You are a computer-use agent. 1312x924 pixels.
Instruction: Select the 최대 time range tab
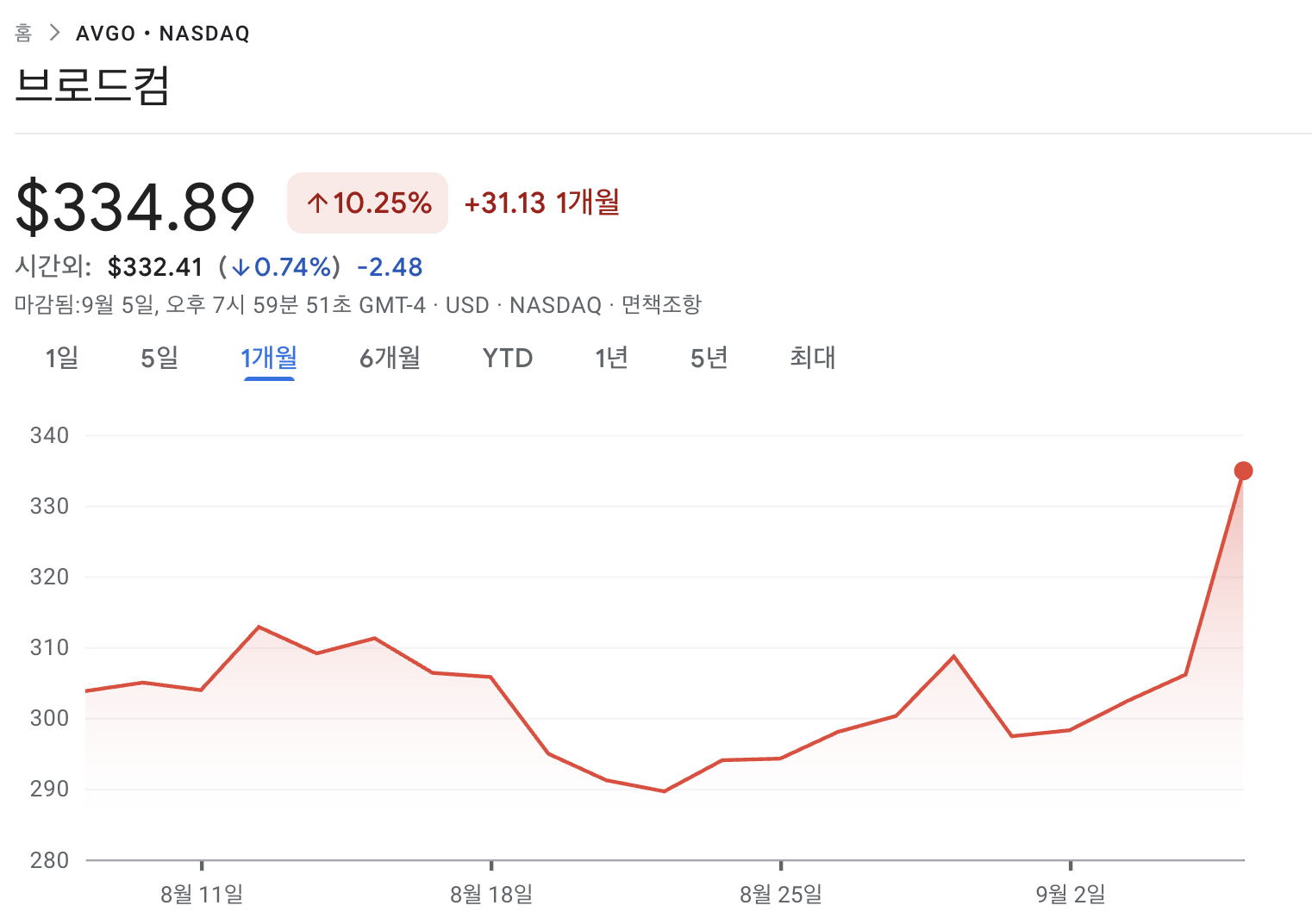point(812,358)
